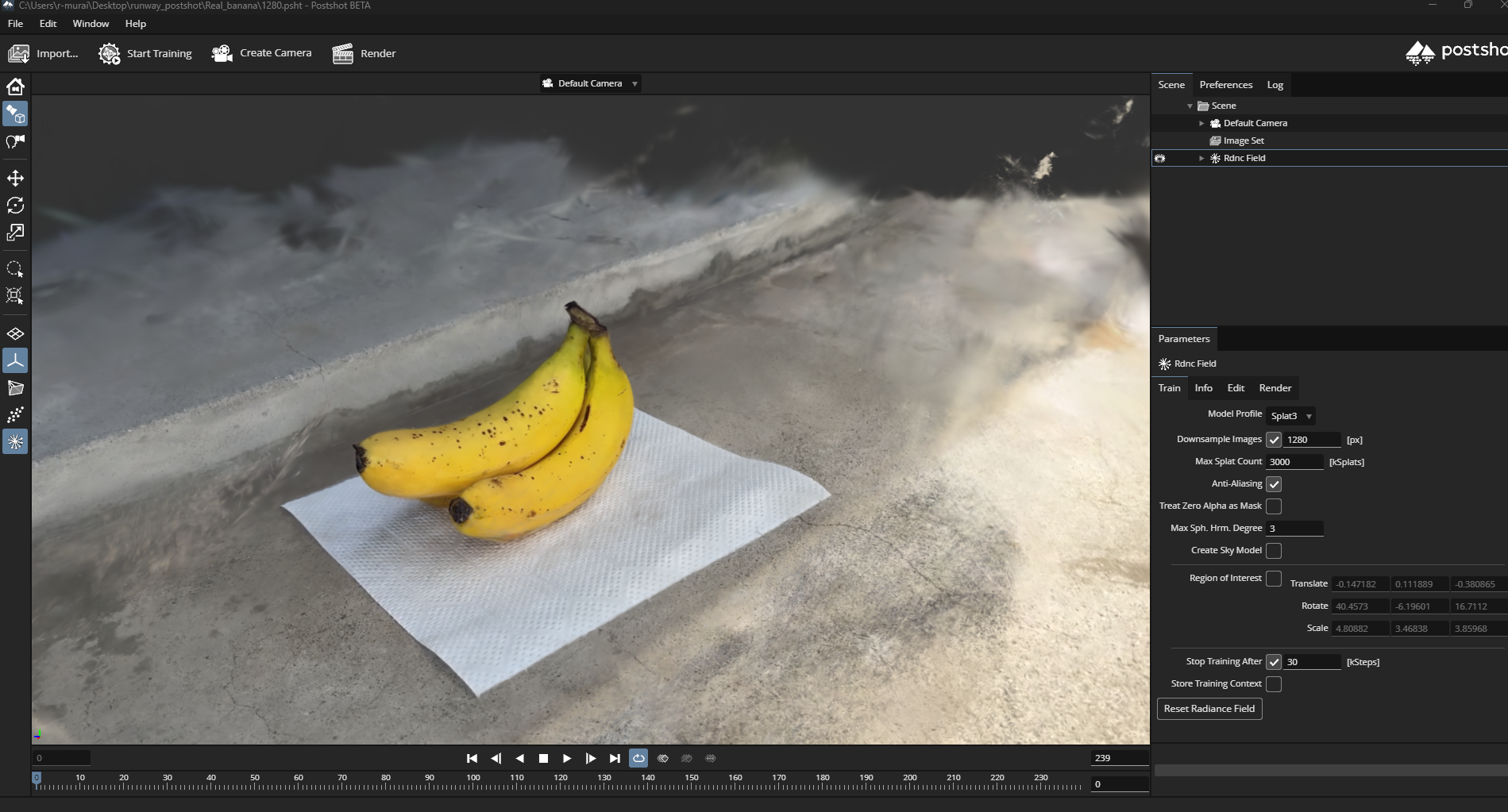The image size is (1508, 812).
Task: Open the Window menu
Action: pos(91,24)
